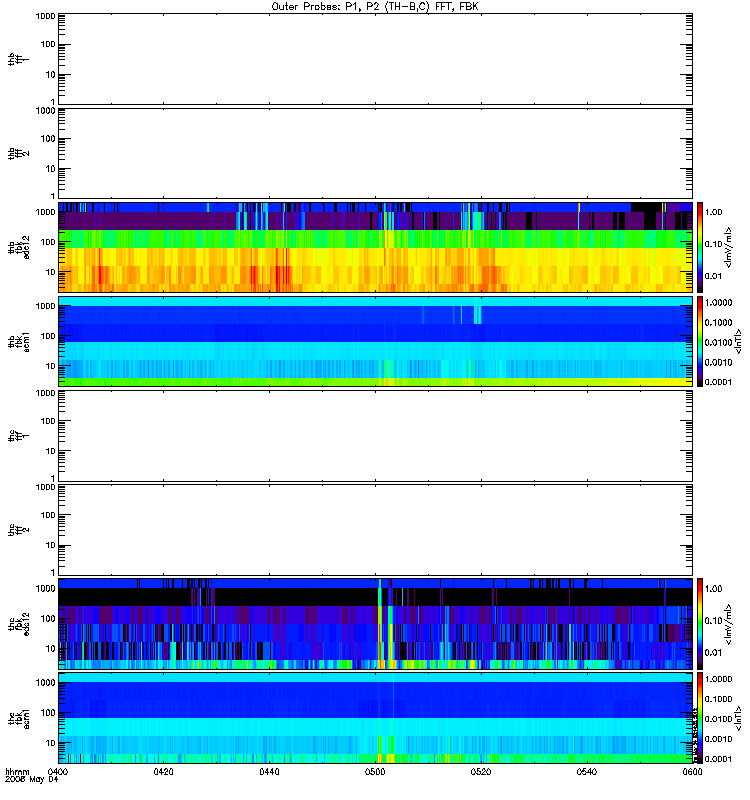Click the 0.1000 tick on thb scm1 color bar
This screenshot has height=800, width=750.
tap(718, 322)
